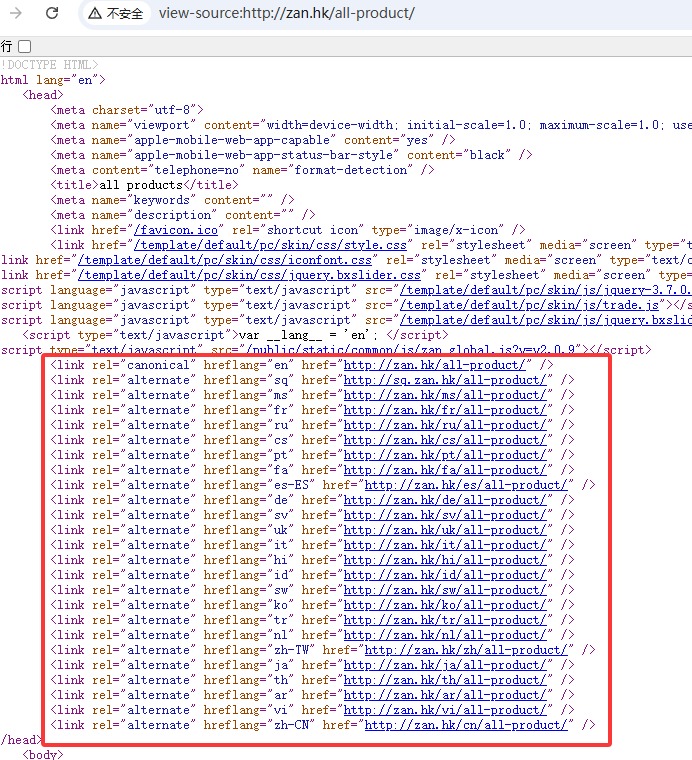Click the <body> tag line
Image resolution: width=692 pixels, height=760 pixels.
43,754
